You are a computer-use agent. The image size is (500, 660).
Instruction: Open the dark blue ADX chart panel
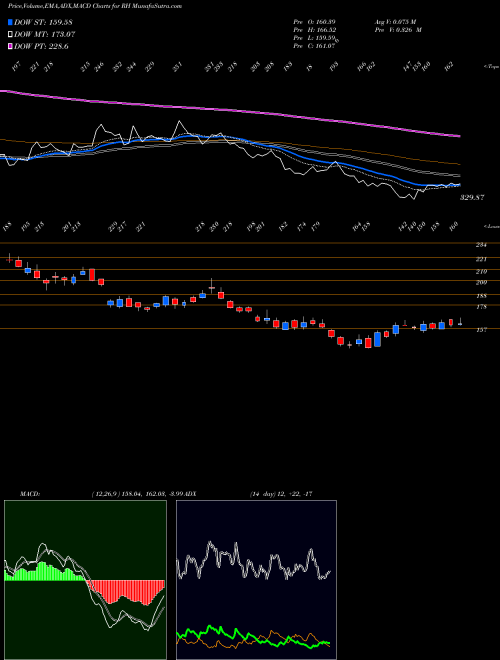click(x=256, y=580)
